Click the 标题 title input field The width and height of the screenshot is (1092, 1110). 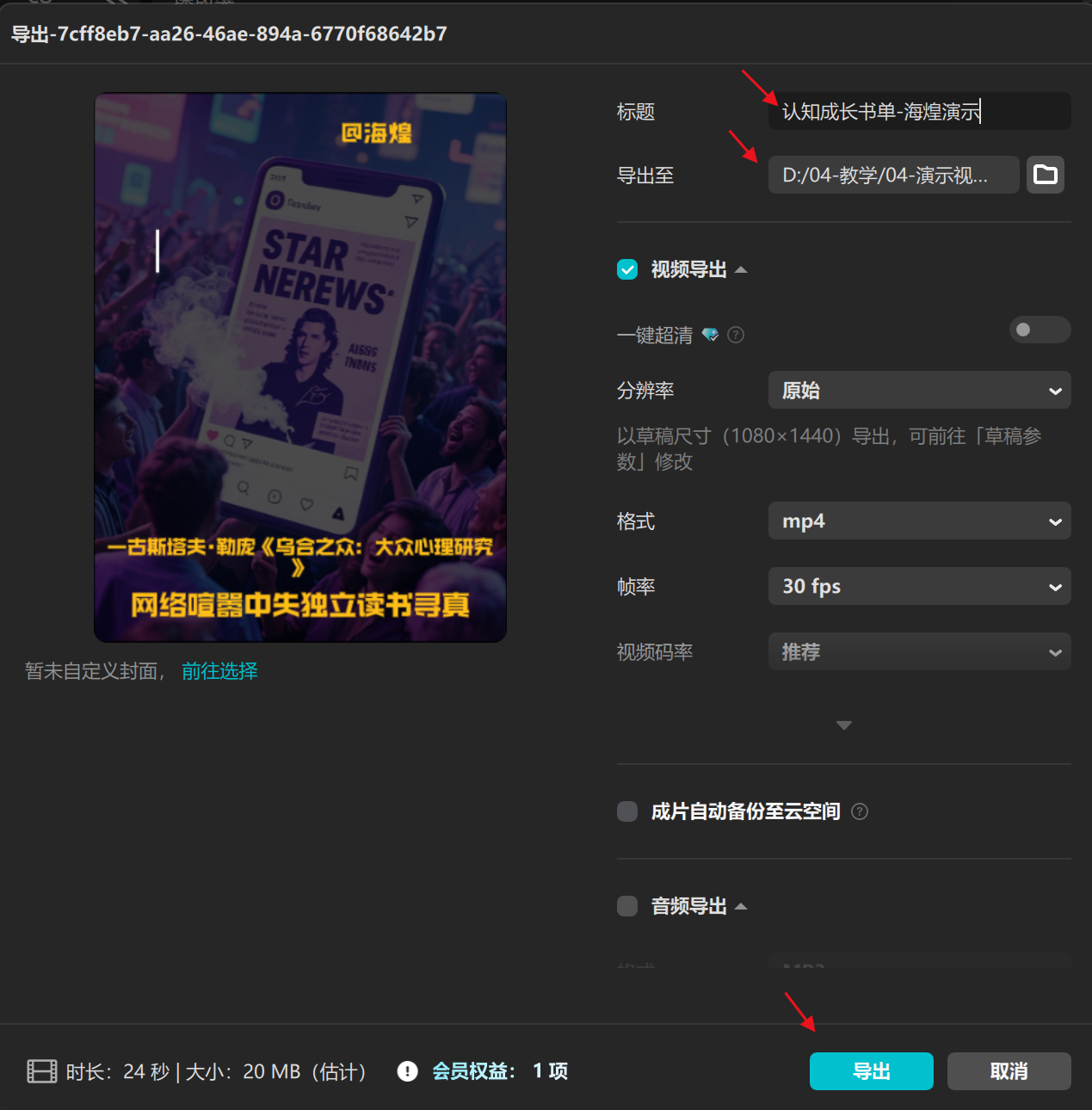pyautogui.click(x=919, y=111)
